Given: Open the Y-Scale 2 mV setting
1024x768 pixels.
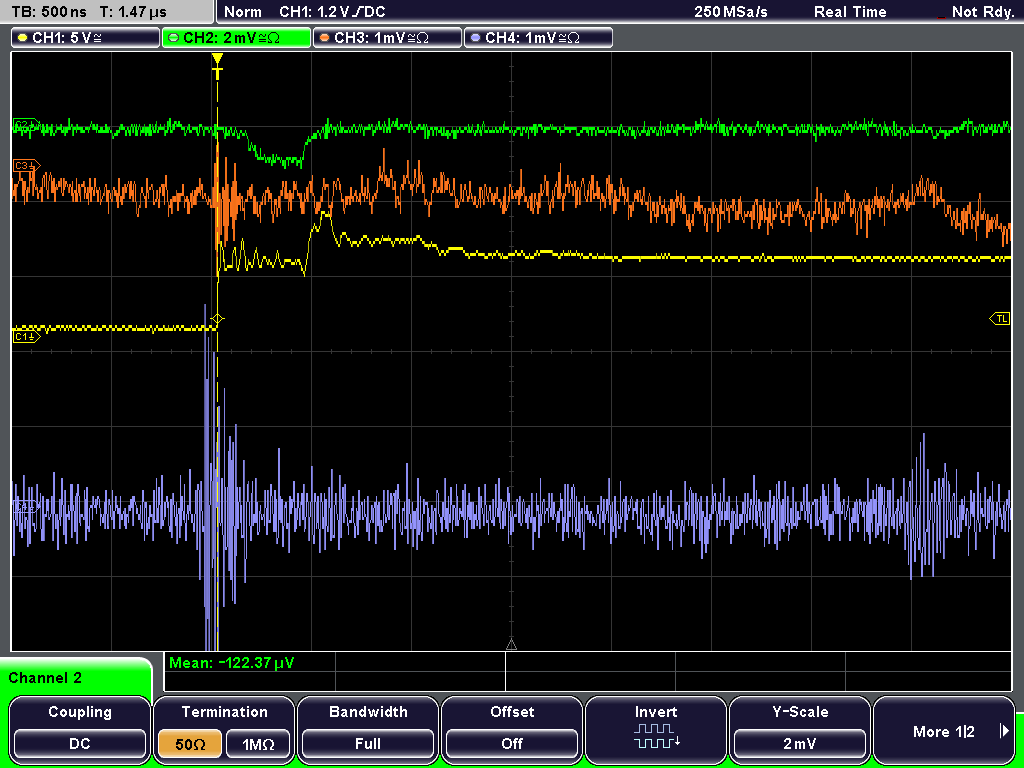Looking at the screenshot, I should [799, 743].
